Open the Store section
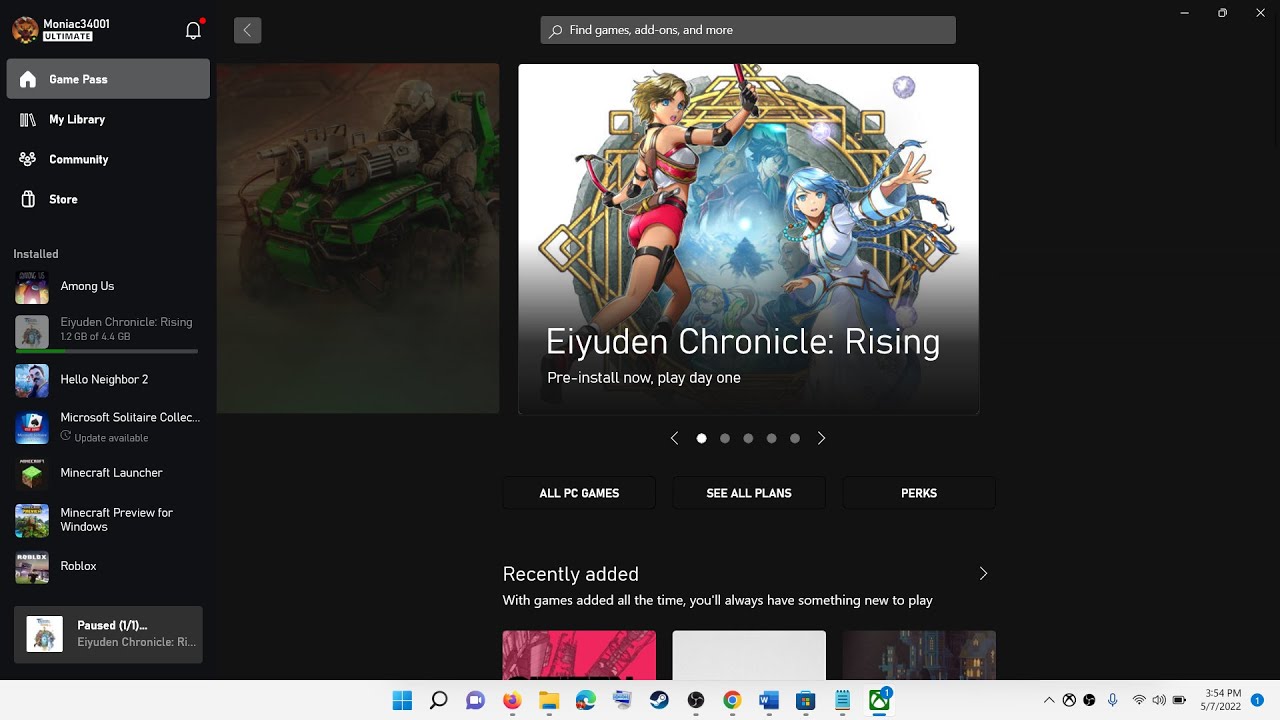This screenshot has width=1280, height=720. pos(108,199)
